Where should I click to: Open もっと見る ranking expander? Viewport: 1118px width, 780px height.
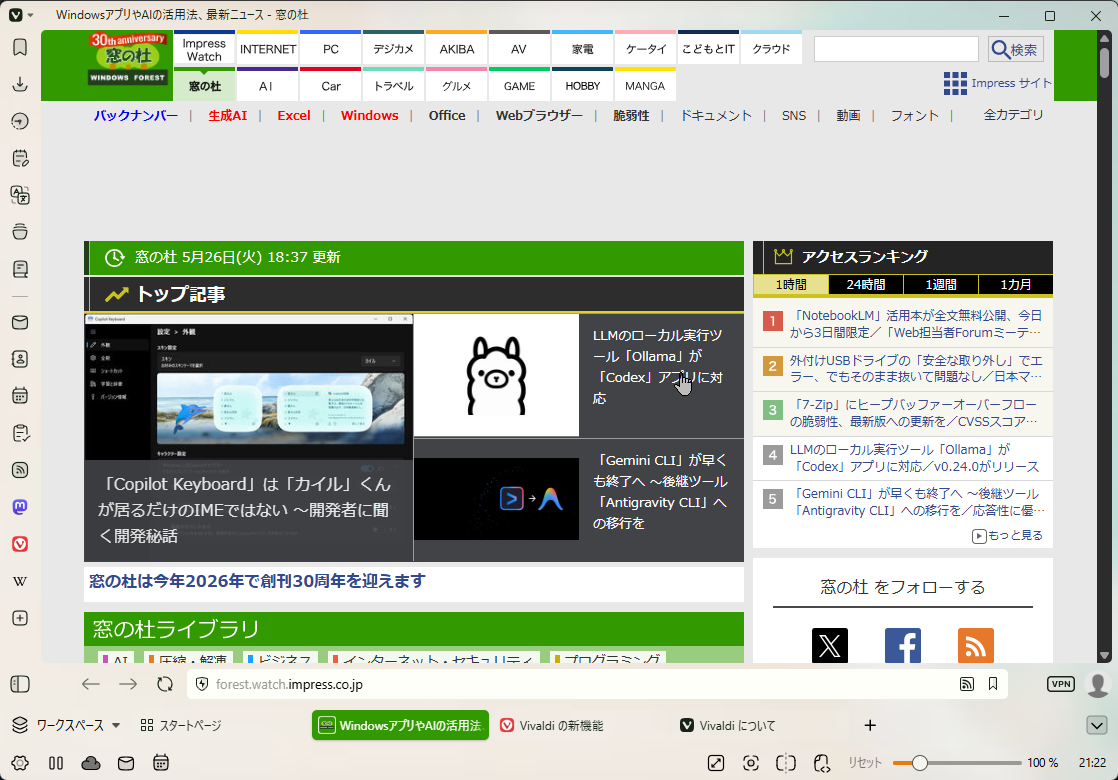tap(1007, 535)
